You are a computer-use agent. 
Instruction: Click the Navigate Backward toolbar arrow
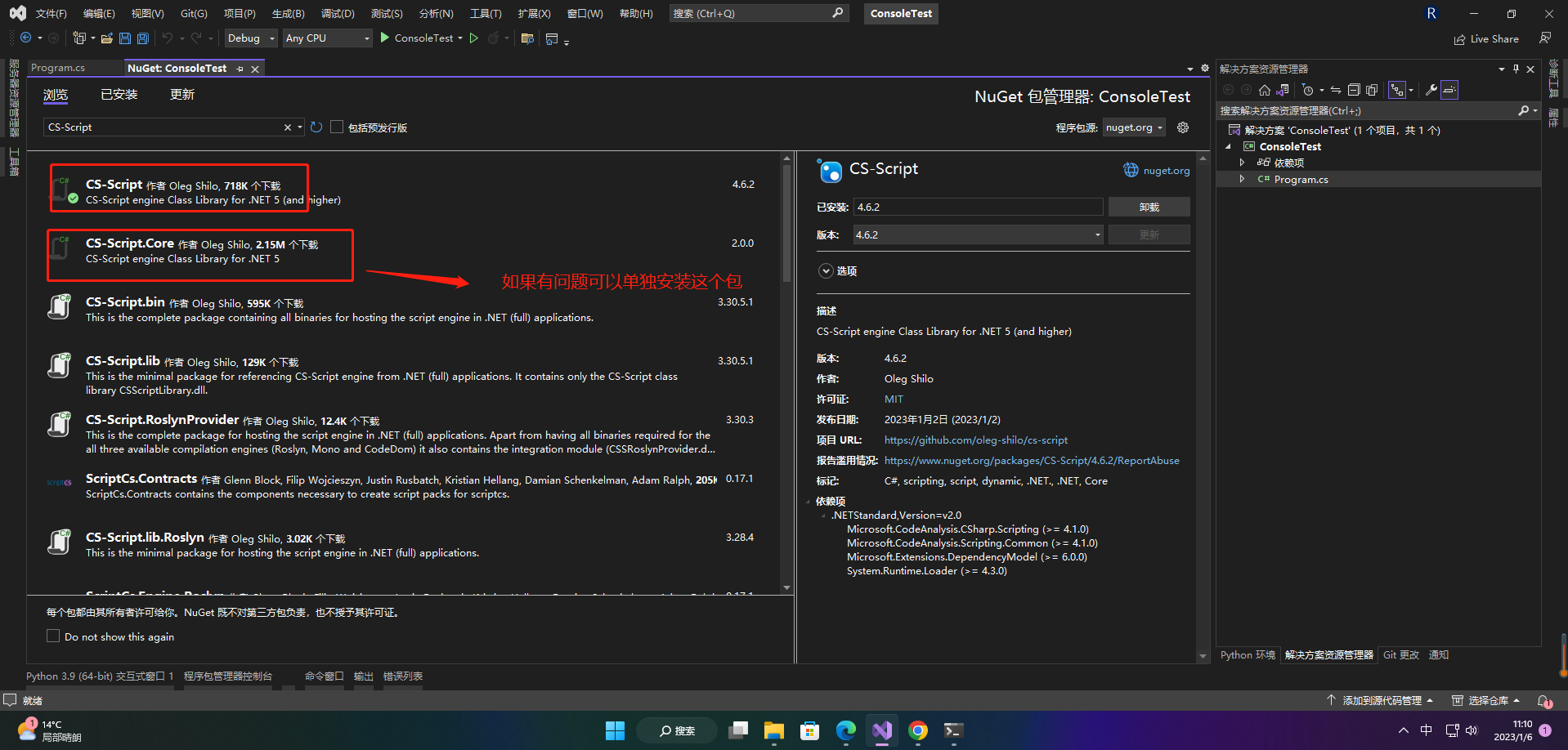point(26,38)
